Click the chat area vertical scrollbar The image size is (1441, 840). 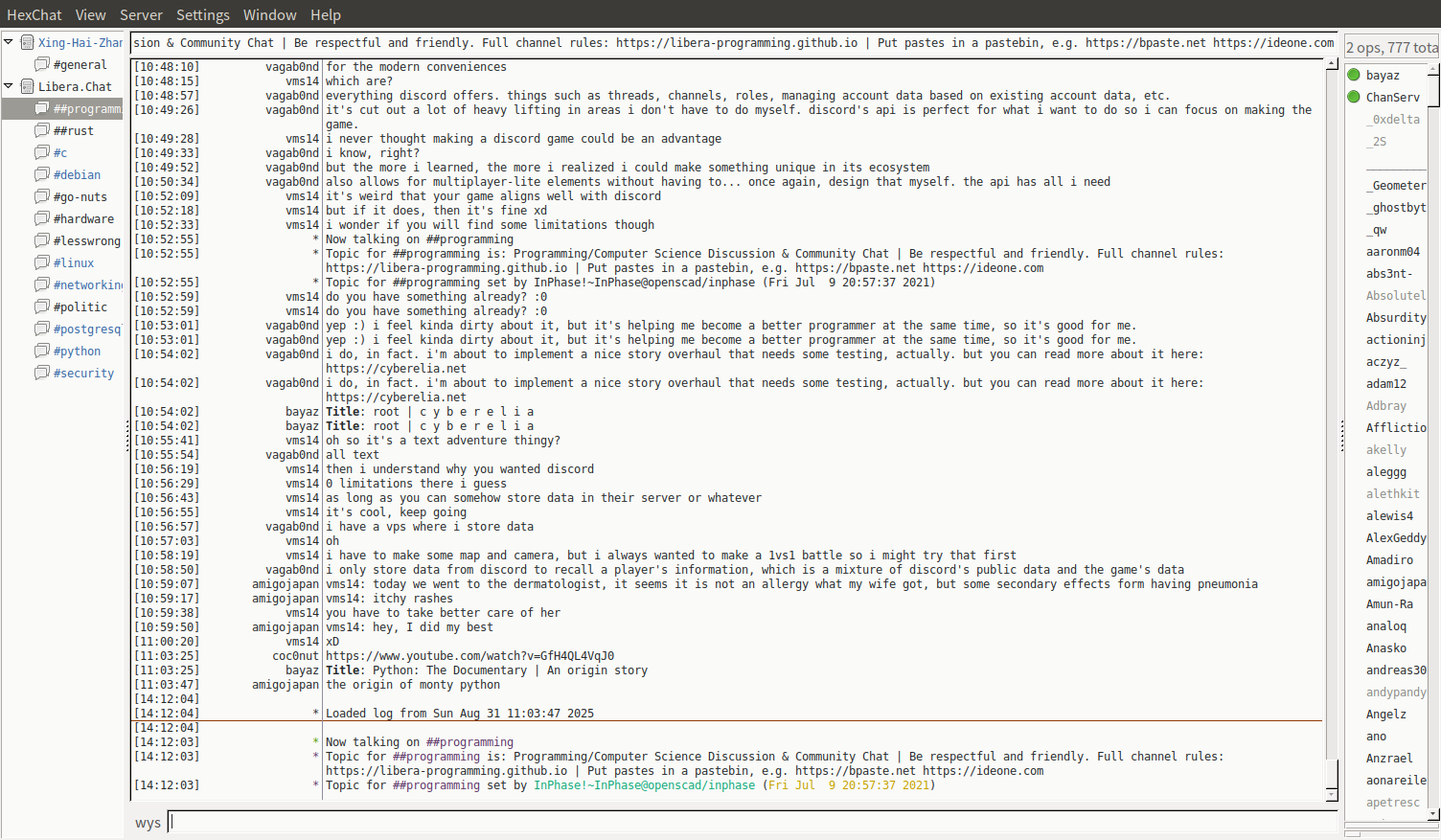(1331, 429)
